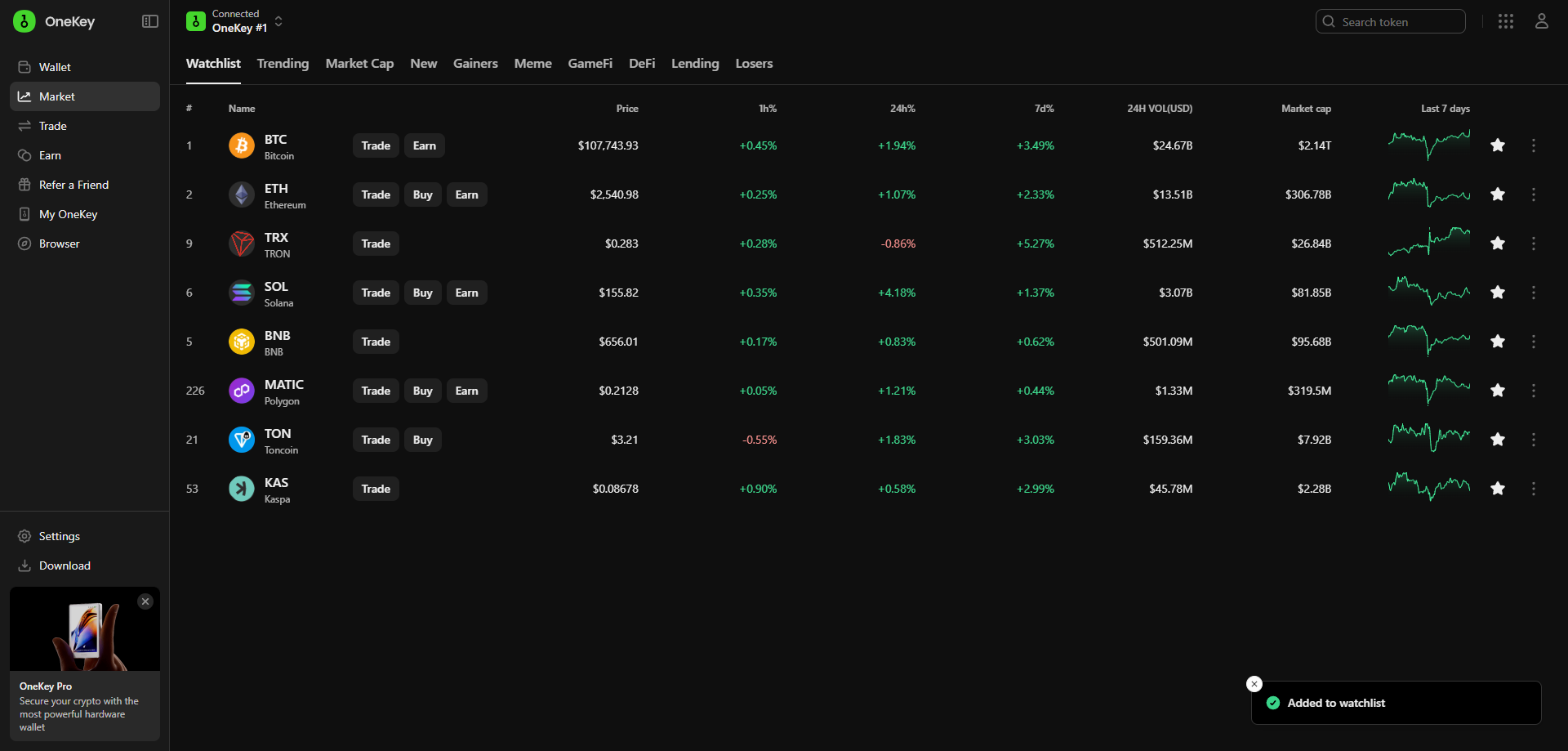Open more options for KAS row
Image resolution: width=1568 pixels, height=751 pixels.
1534,489
